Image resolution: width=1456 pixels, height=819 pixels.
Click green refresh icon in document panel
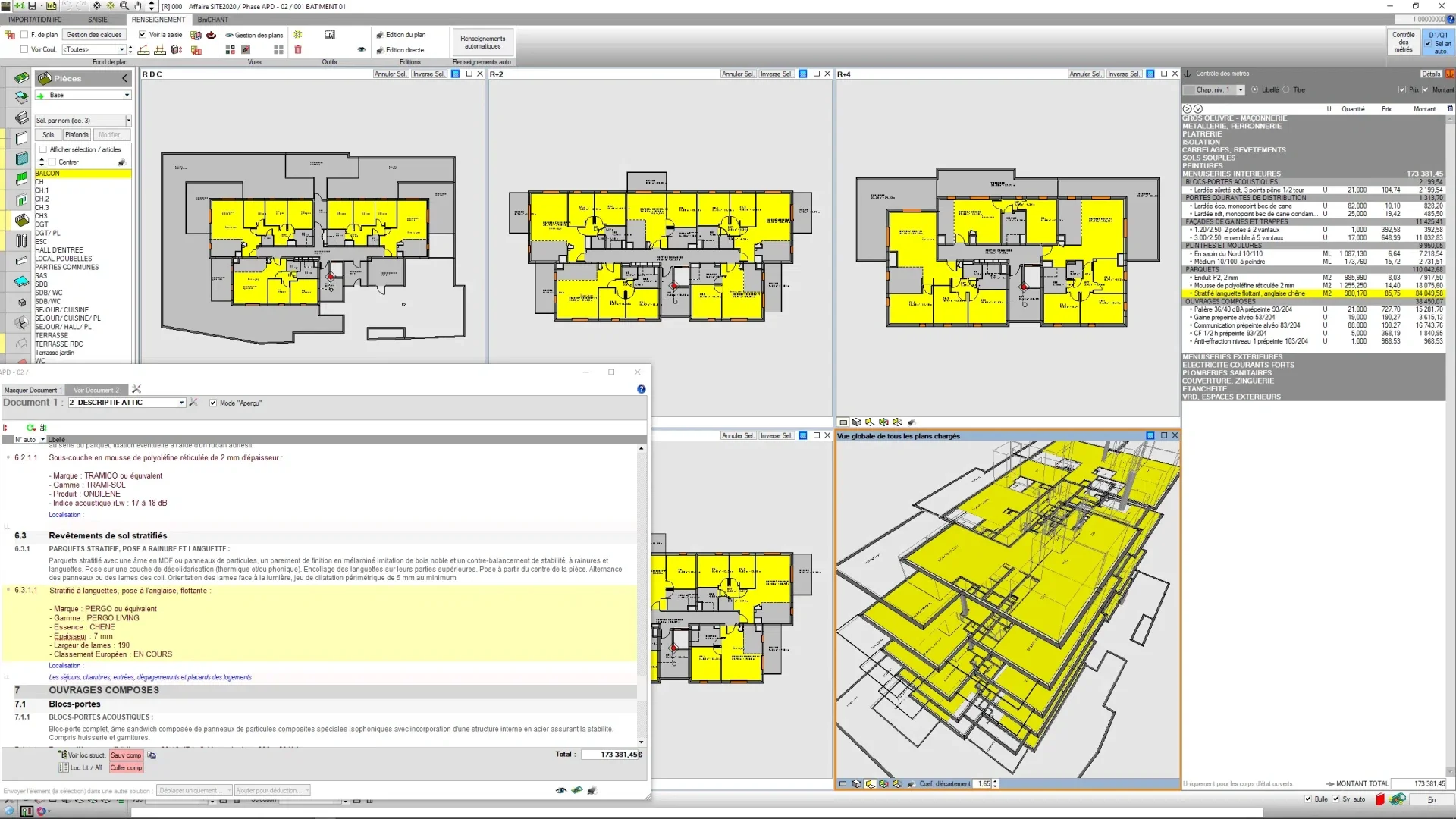pyautogui.click(x=31, y=428)
